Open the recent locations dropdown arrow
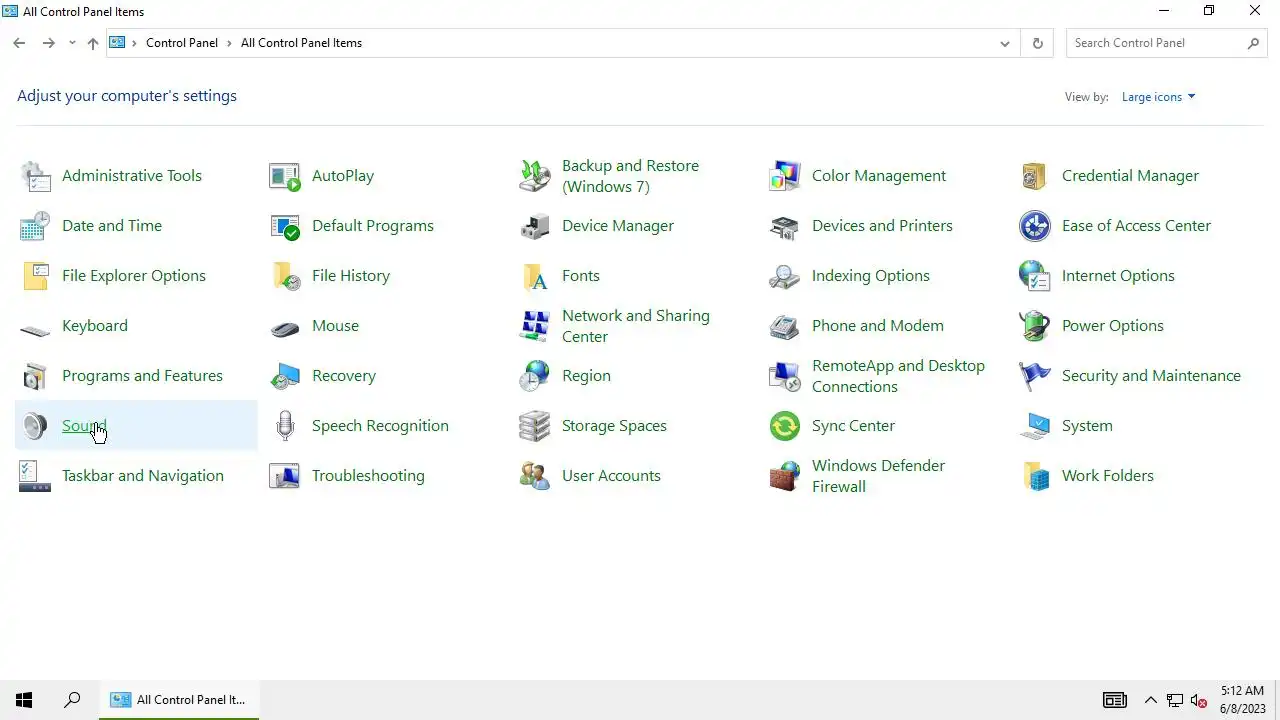Viewport: 1280px width, 720px height. click(x=72, y=43)
